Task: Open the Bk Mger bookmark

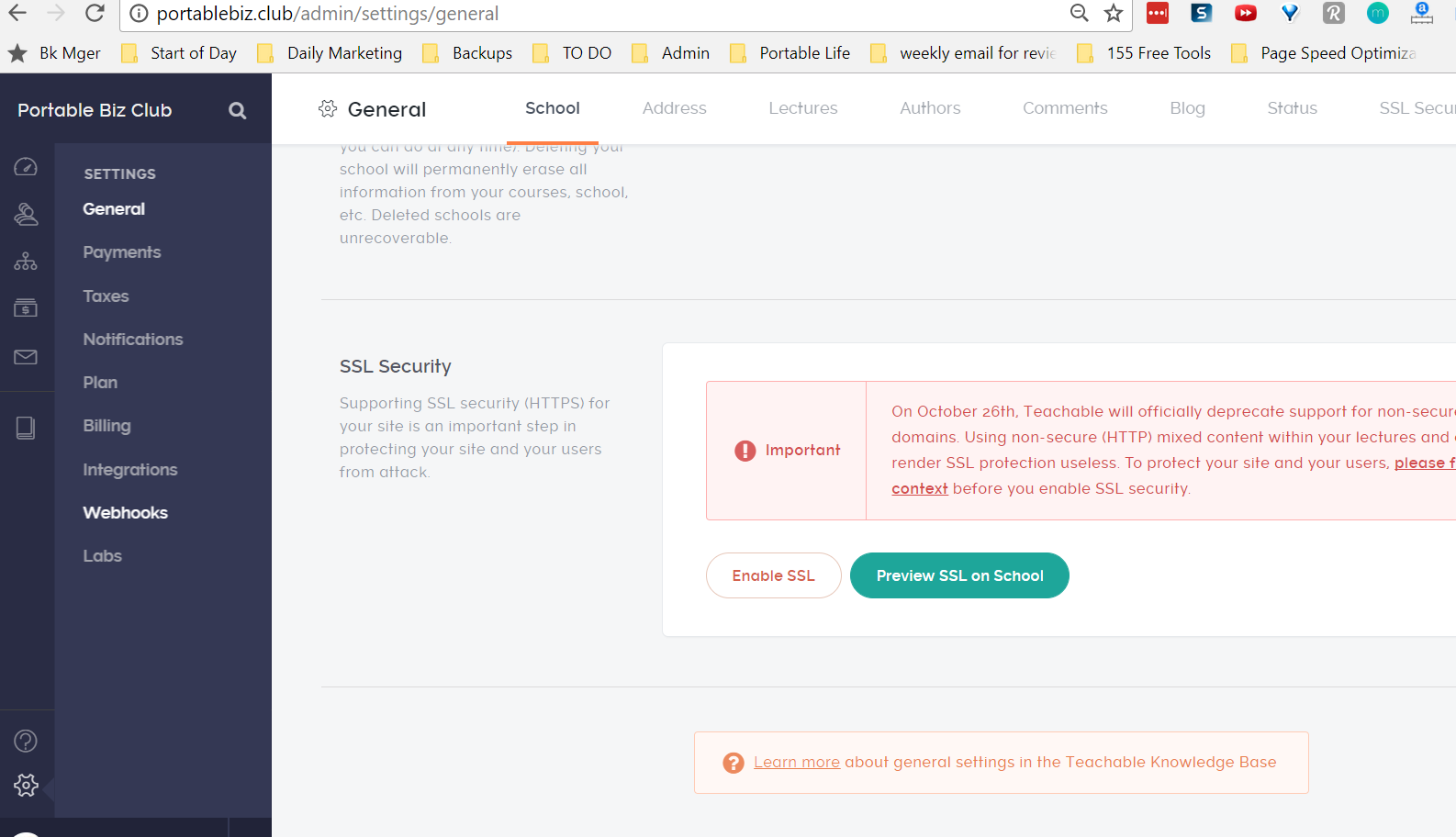Action: point(55,53)
